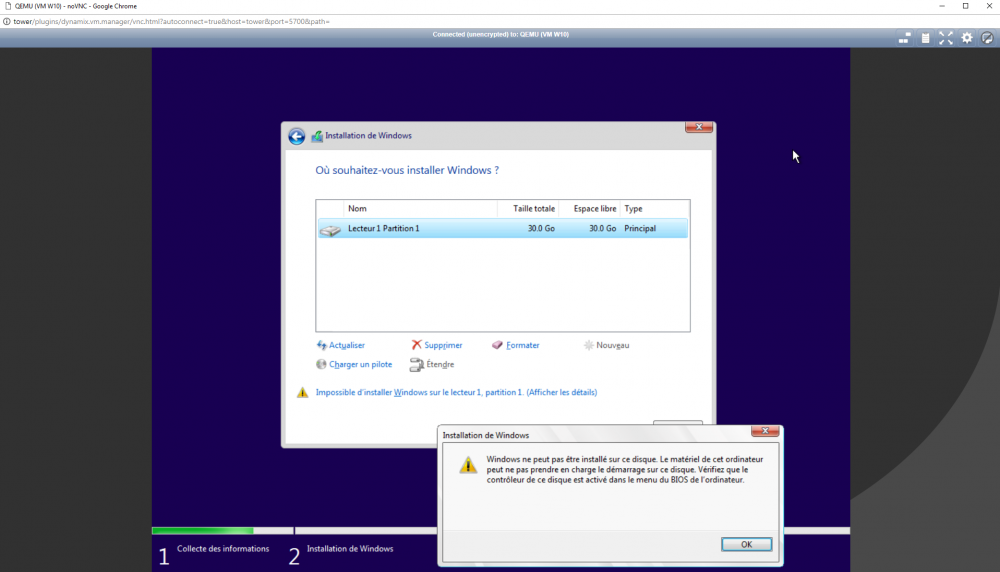Click Nouveau to create partition

[x=612, y=345]
